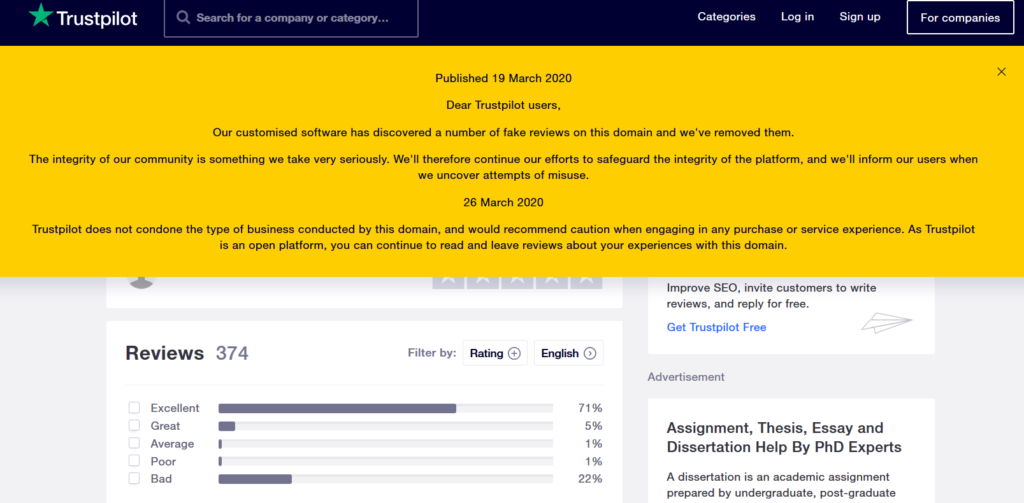Viewport: 1024px width, 503px height.
Task: Click the Bad rating bar
Action: click(385, 479)
